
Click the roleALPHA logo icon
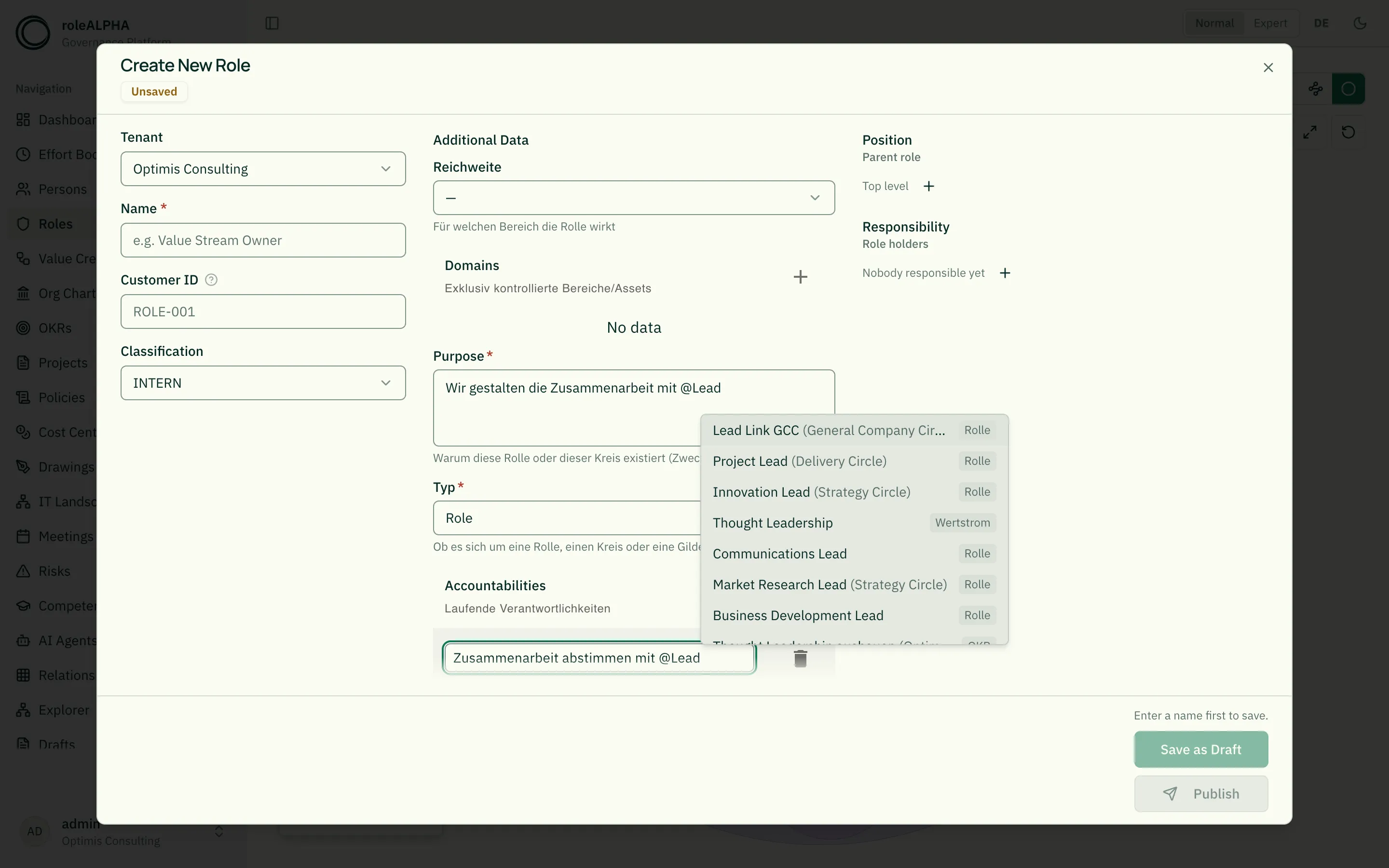point(33,33)
